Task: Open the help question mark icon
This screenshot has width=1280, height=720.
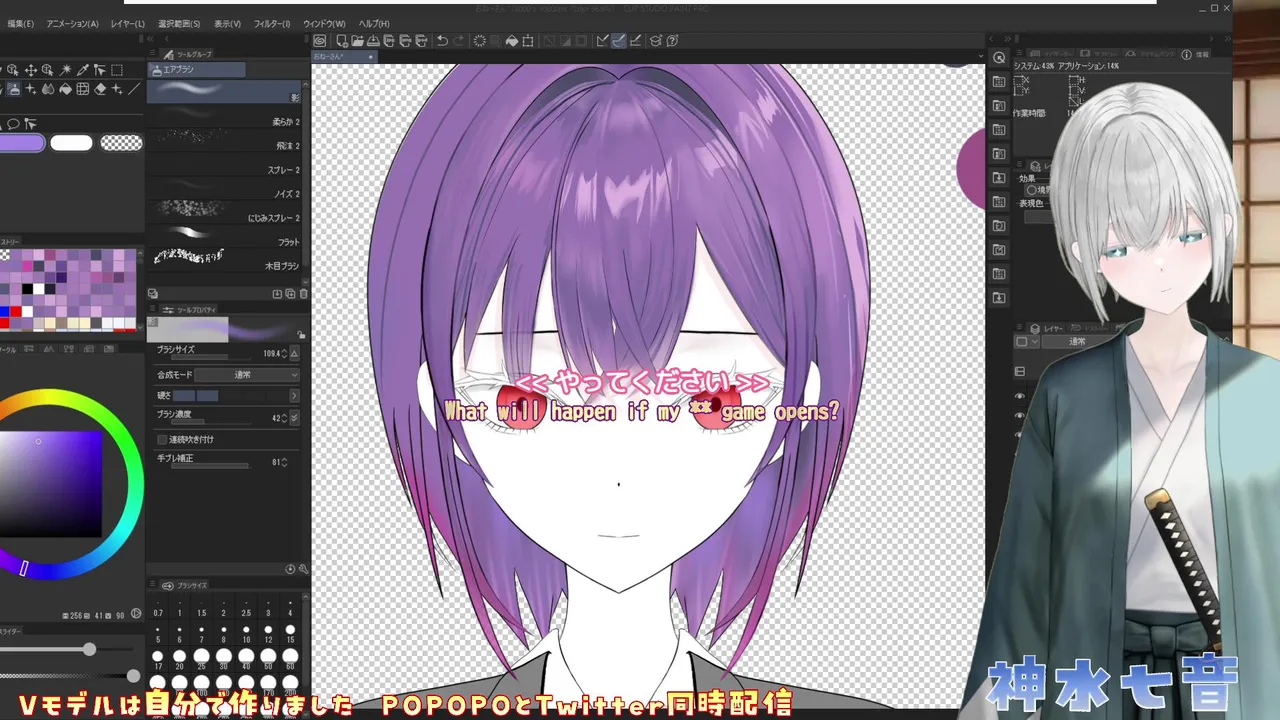Action: (x=673, y=41)
